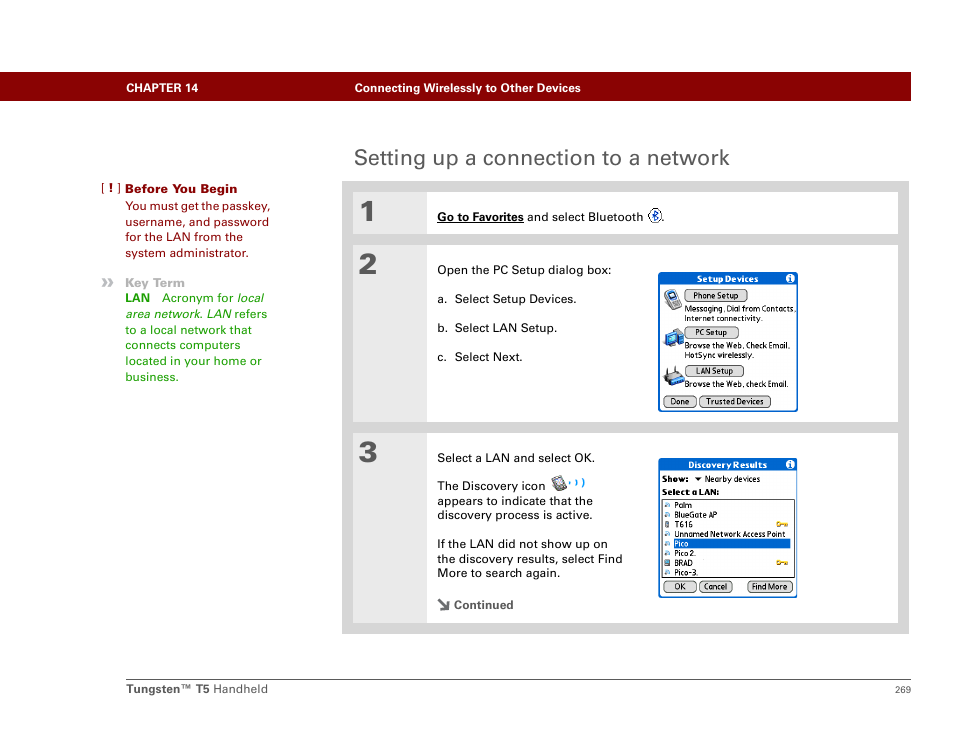Select the PC Setup button
954x738 pixels.
coord(711,332)
